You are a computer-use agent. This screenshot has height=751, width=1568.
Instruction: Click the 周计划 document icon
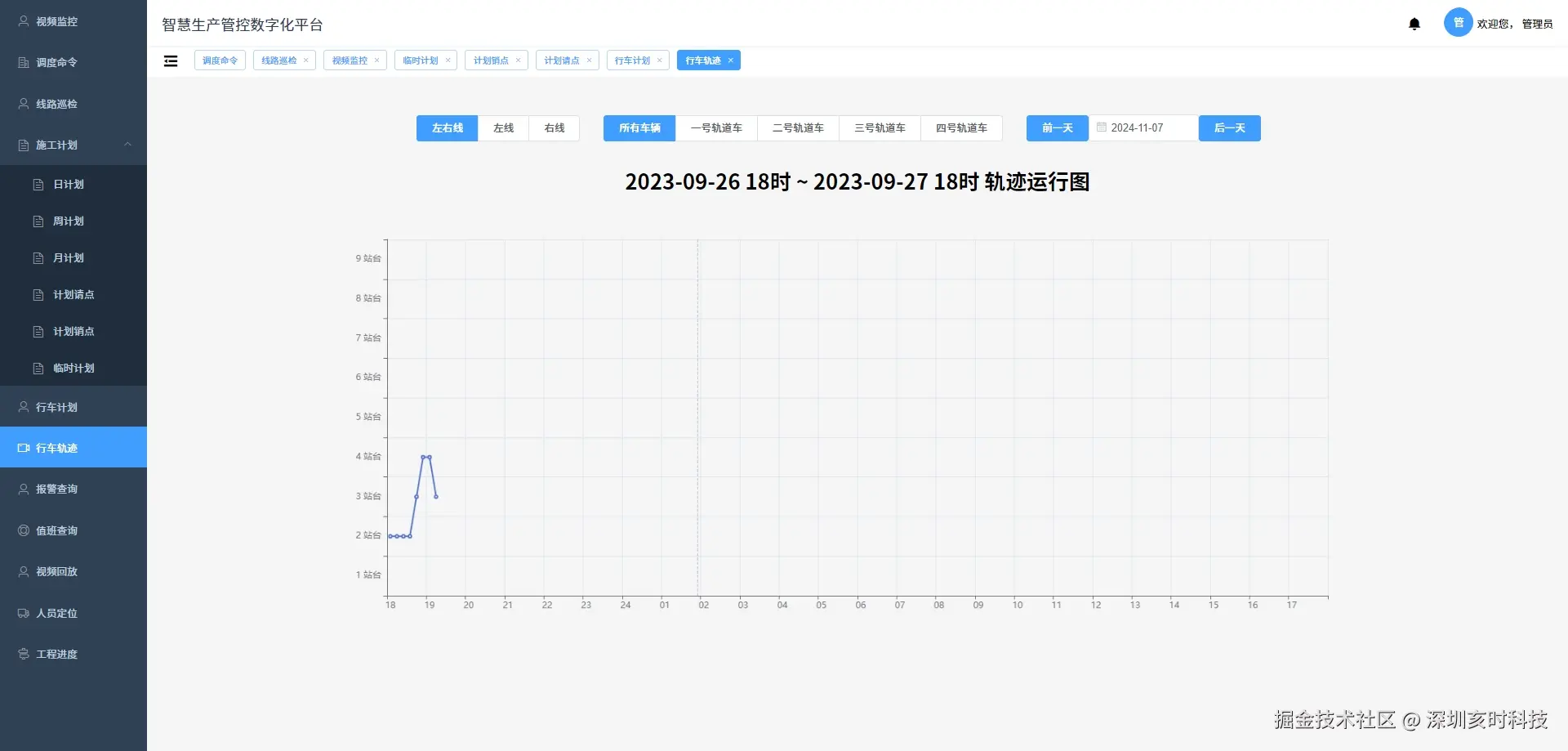pos(38,221)
